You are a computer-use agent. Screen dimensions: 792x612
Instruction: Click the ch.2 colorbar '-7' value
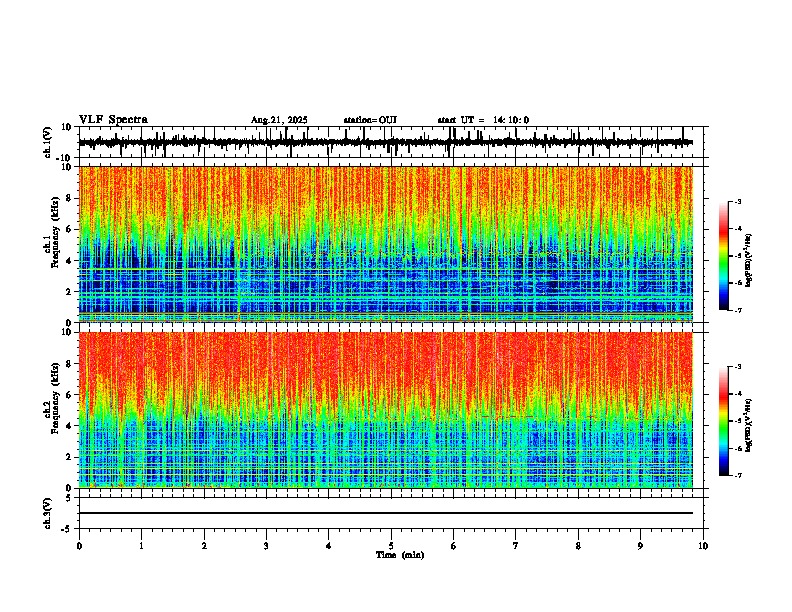(737, 476)
